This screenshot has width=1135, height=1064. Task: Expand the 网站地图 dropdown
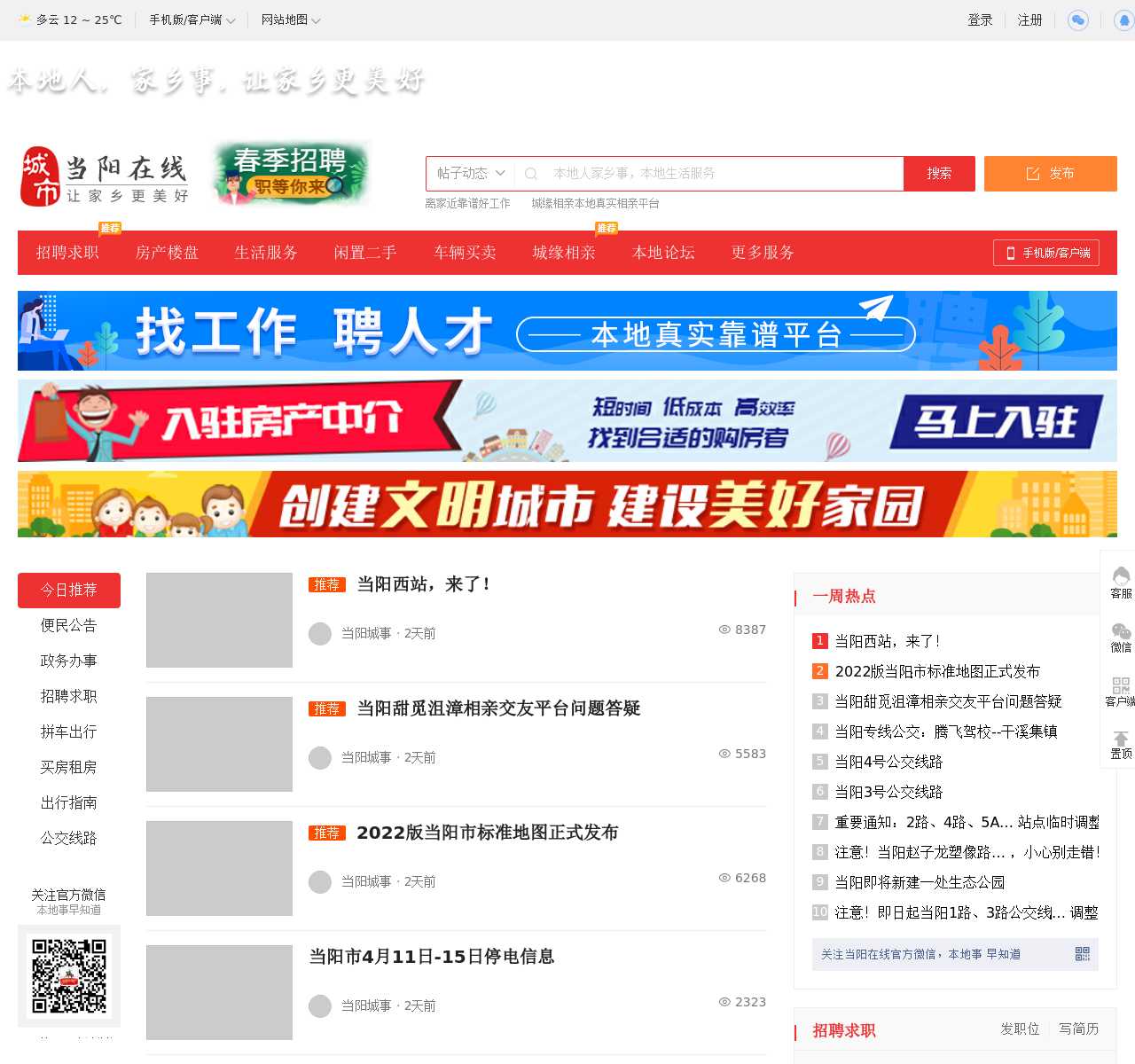click(x=291, y=20)
